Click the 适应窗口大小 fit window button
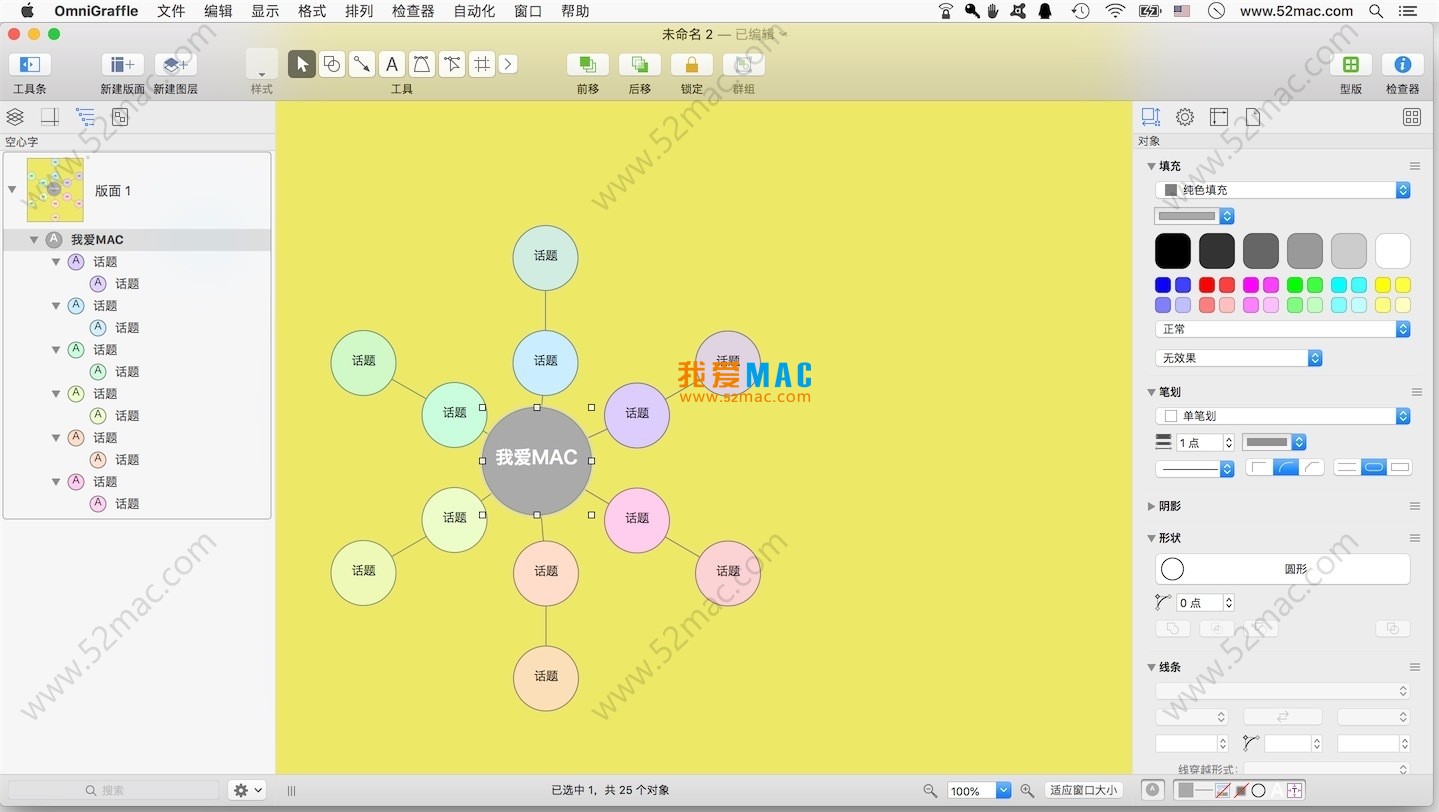 [x=1083, y=790]
